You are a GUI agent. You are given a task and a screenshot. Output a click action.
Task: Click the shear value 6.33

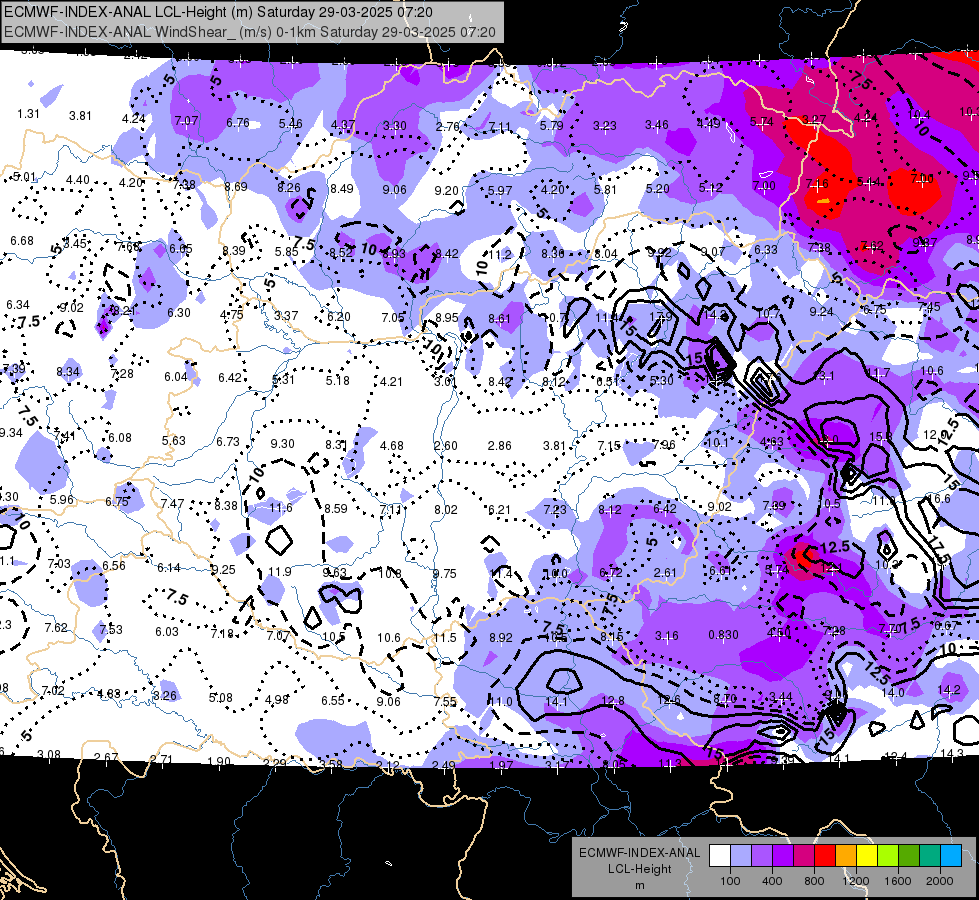(x=766, y=249)
